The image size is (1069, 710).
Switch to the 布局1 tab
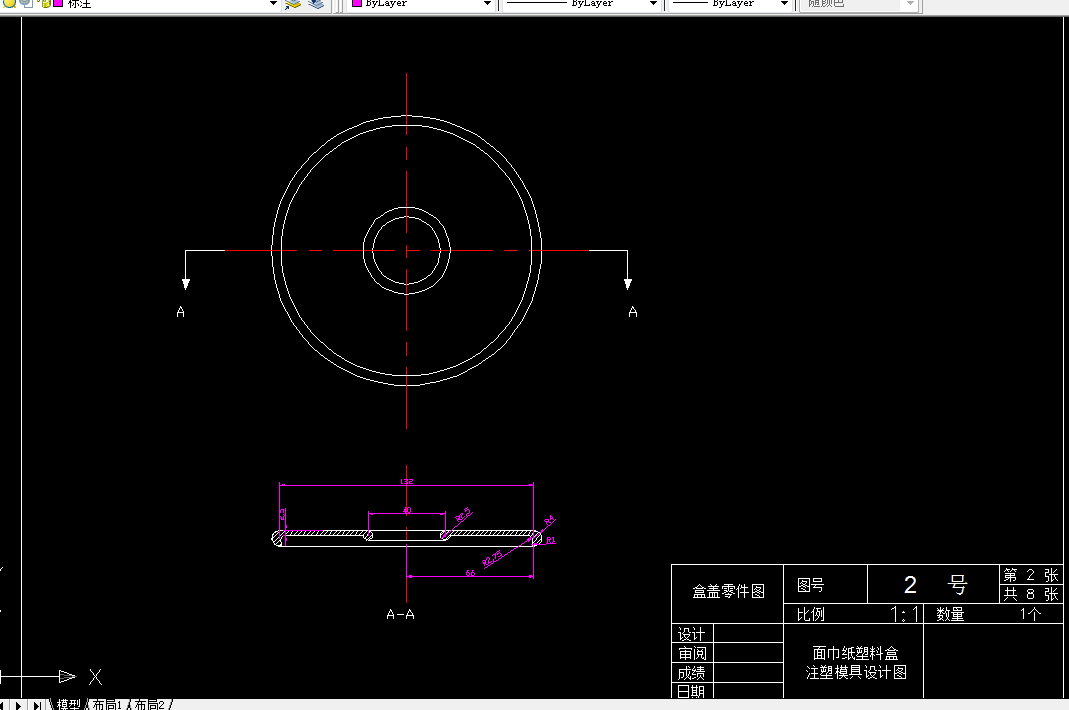pyautogui.click(x=107, y=703)
